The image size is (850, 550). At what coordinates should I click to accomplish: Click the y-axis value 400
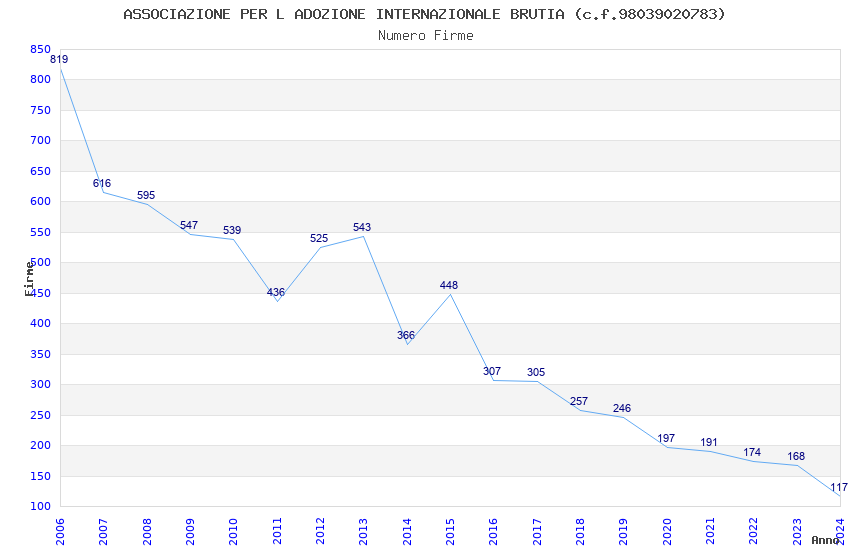pyautogui.click(x=40, y=323)
